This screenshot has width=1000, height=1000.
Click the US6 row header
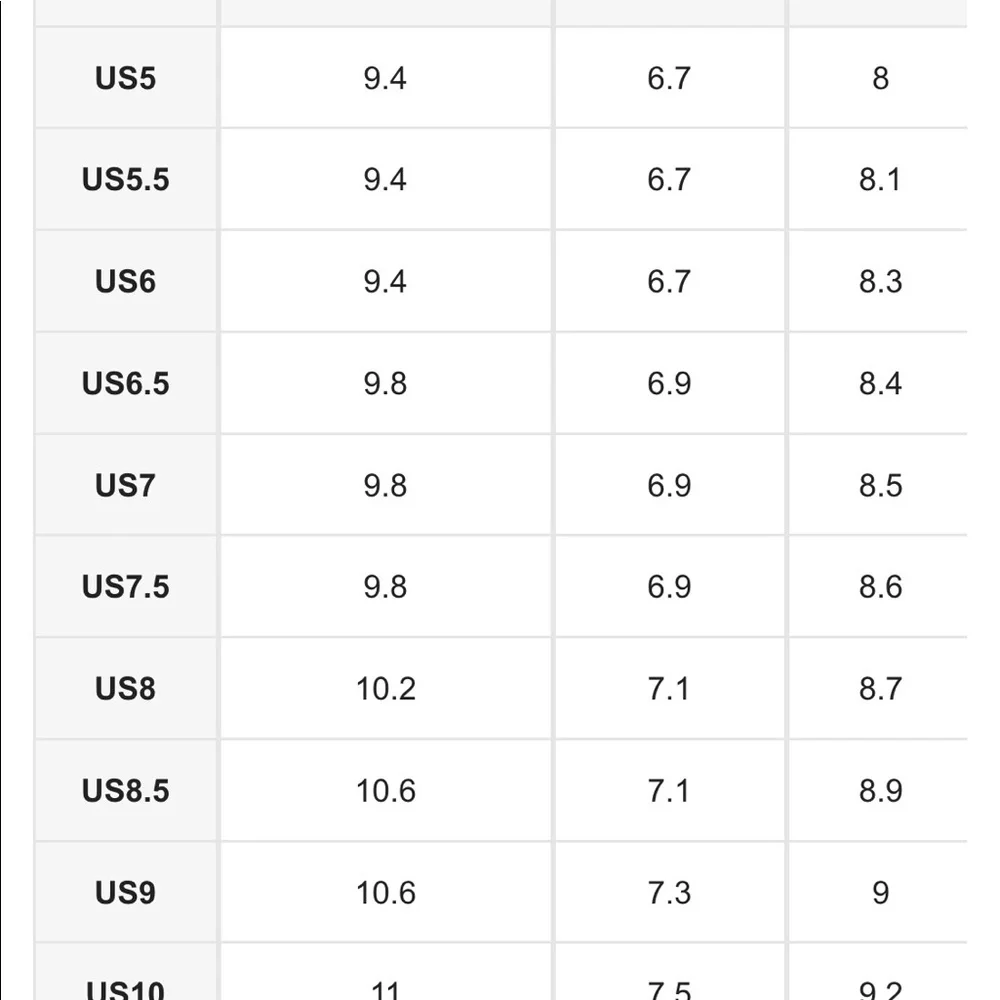click(126, 282)
